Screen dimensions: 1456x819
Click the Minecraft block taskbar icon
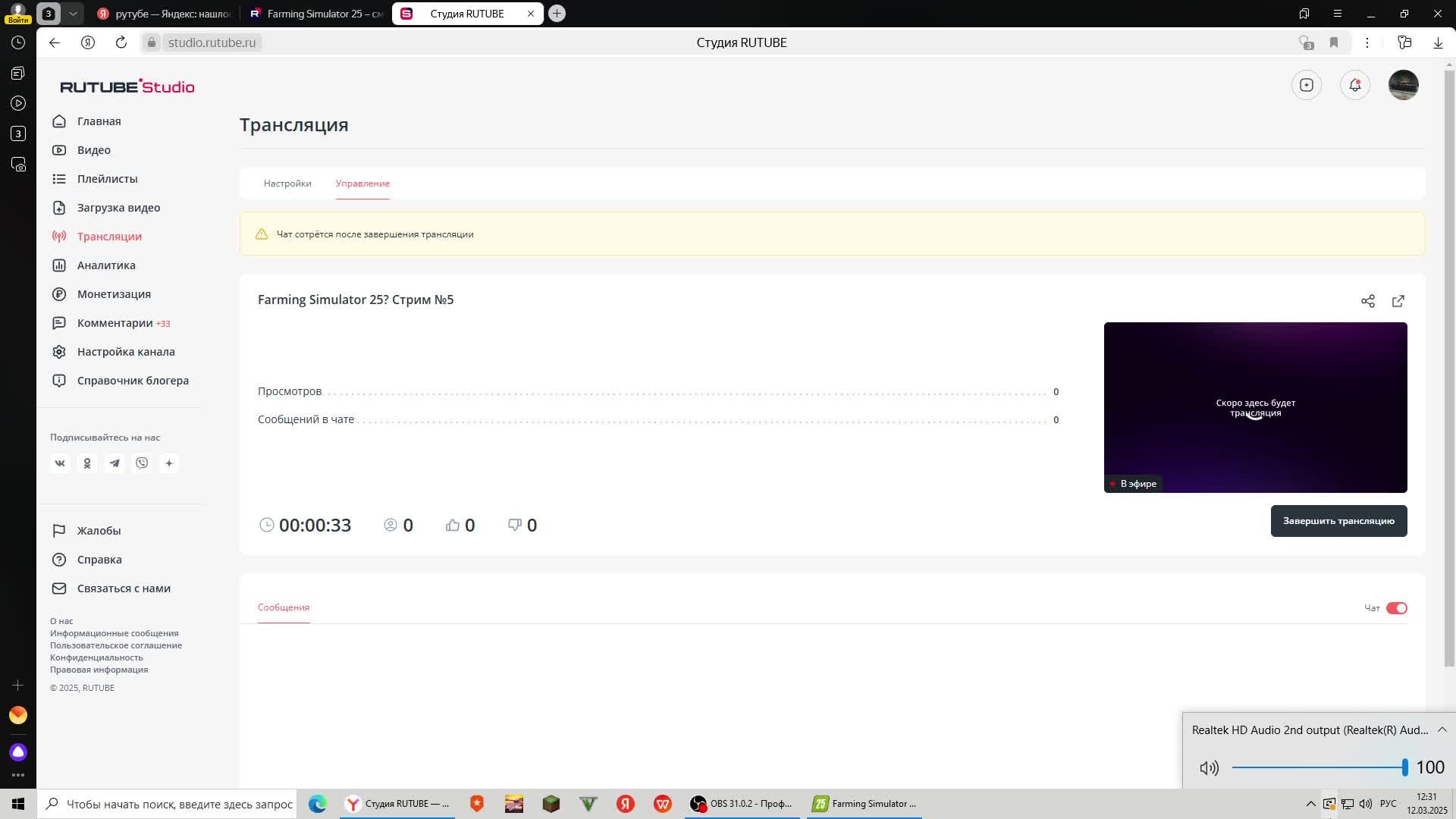[551, 804]
